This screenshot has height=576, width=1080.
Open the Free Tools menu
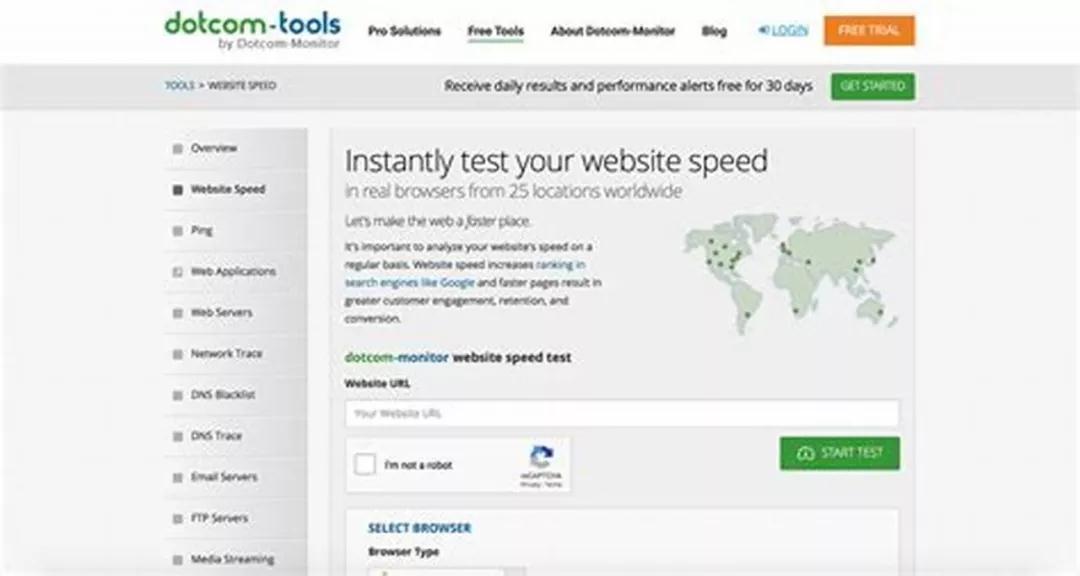[x=495, y=31]
